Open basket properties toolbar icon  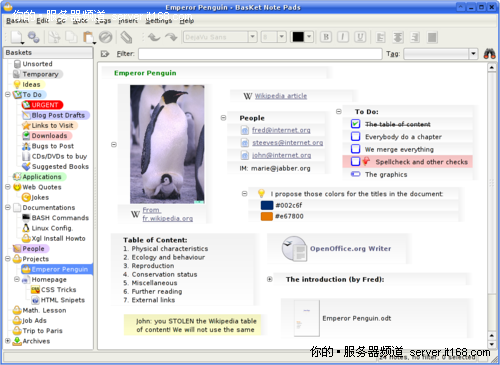33,37
